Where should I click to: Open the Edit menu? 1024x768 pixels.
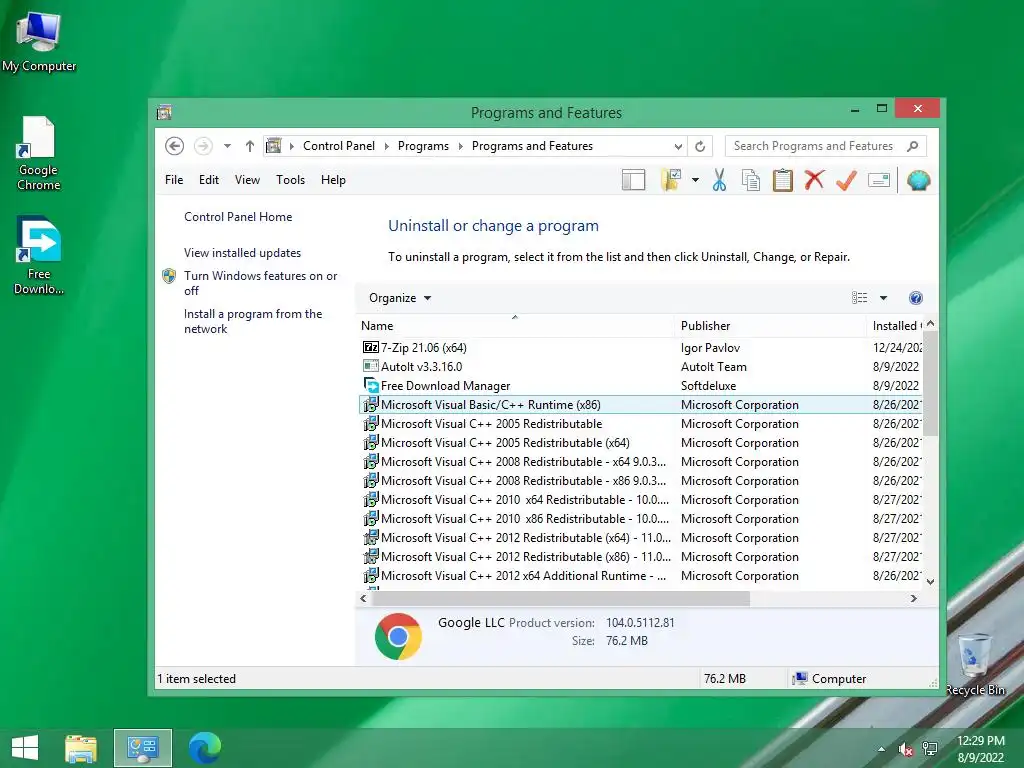tap(209, 180)
